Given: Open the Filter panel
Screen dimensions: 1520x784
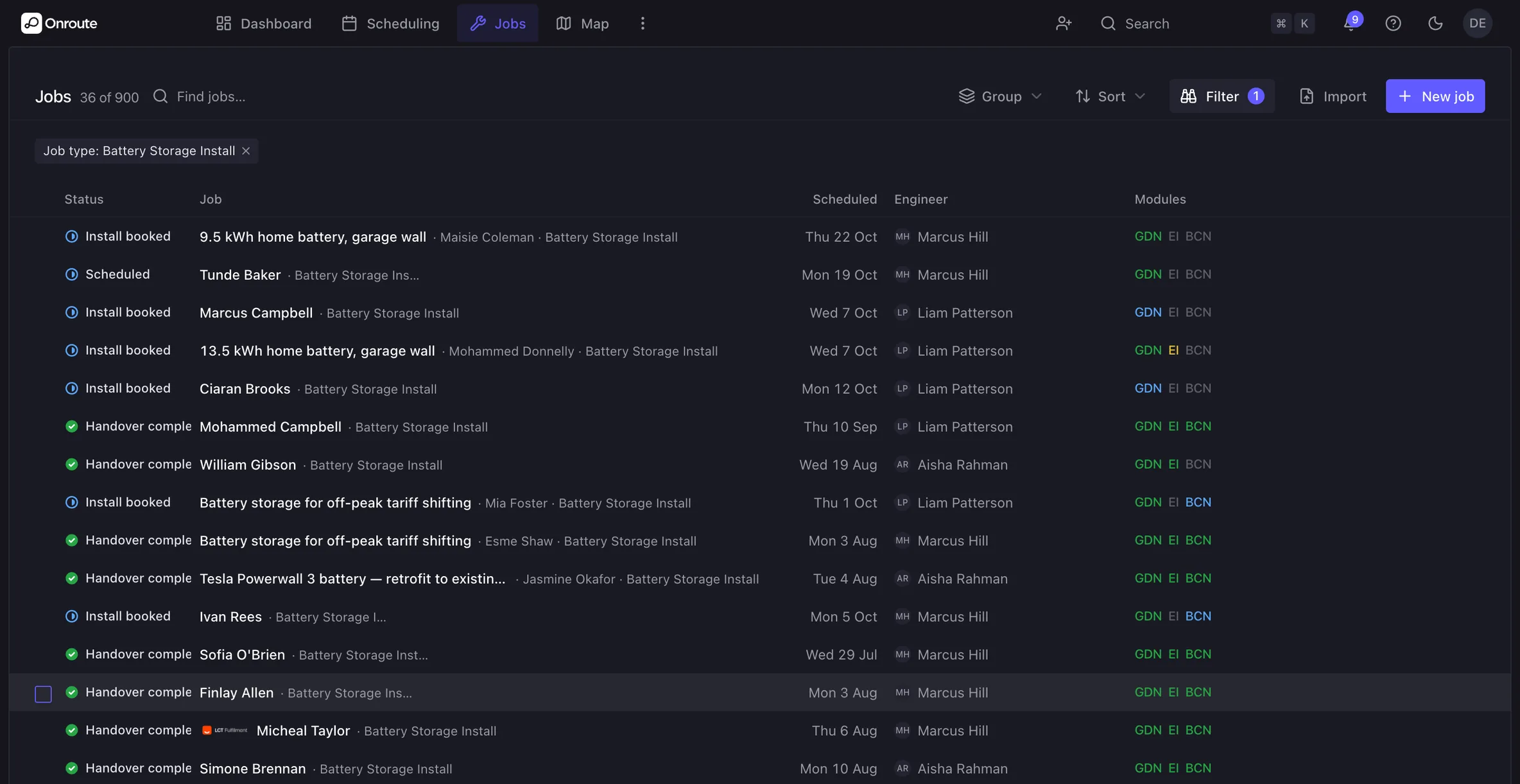Looking at the screenshot, I should [x=1222, y=96].
